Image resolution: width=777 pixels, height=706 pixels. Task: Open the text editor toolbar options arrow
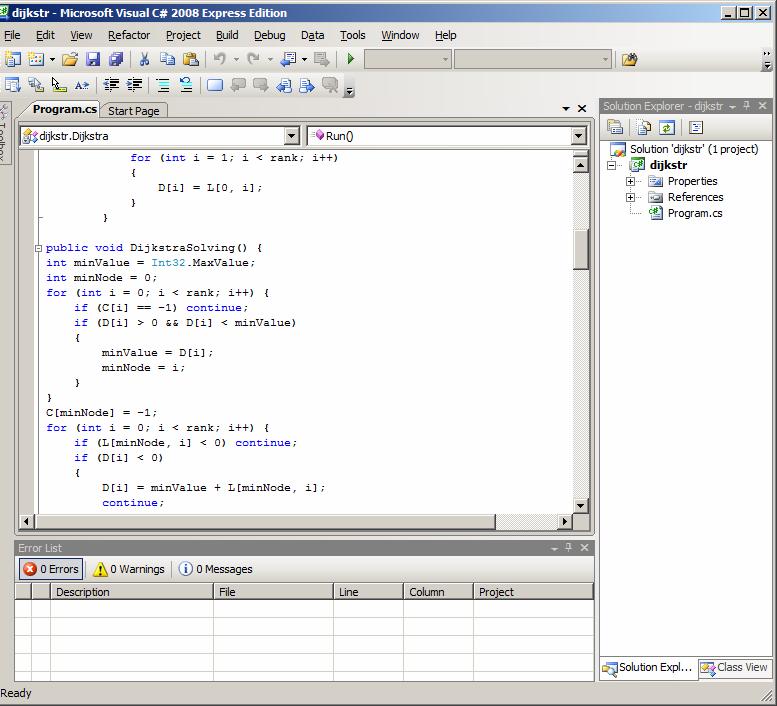[350, 90]
